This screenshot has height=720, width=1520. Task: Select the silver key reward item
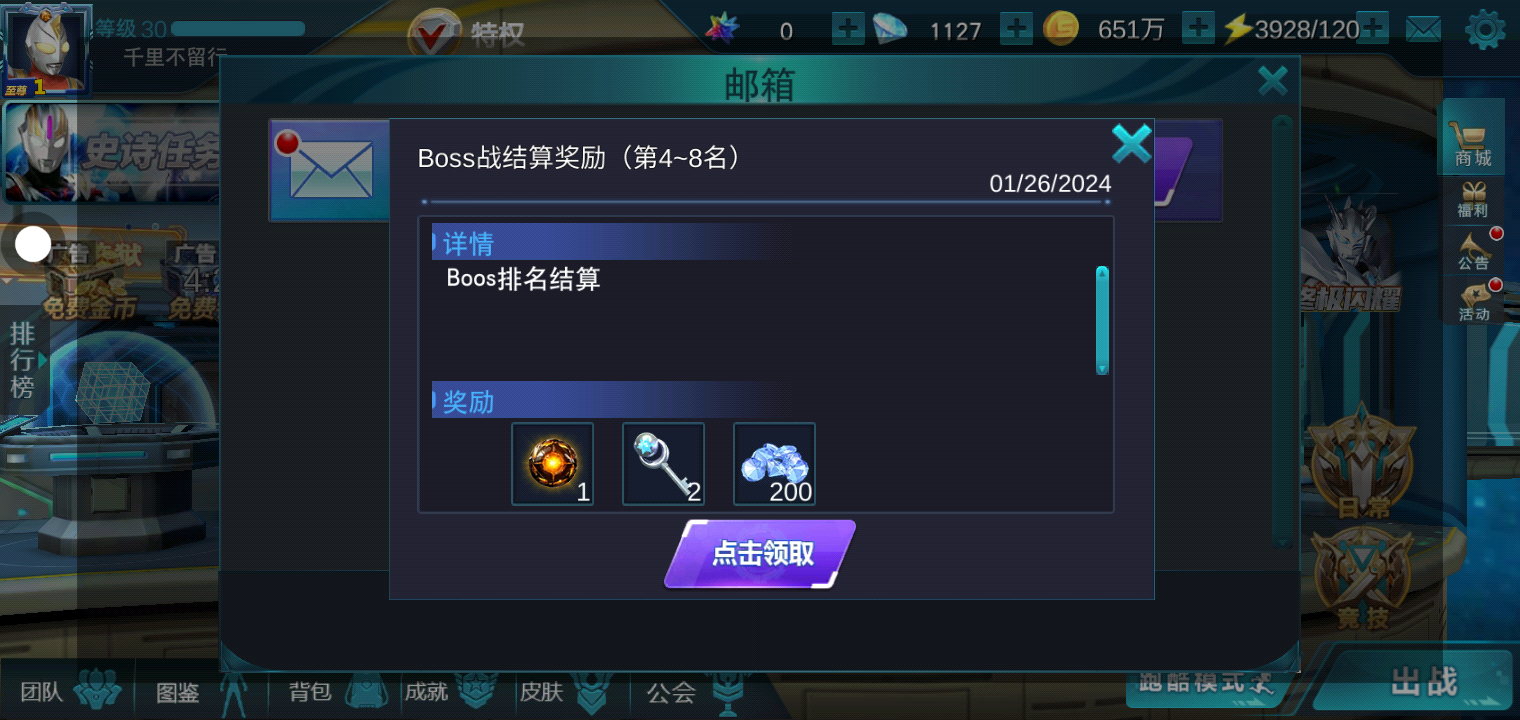(663, 464)
